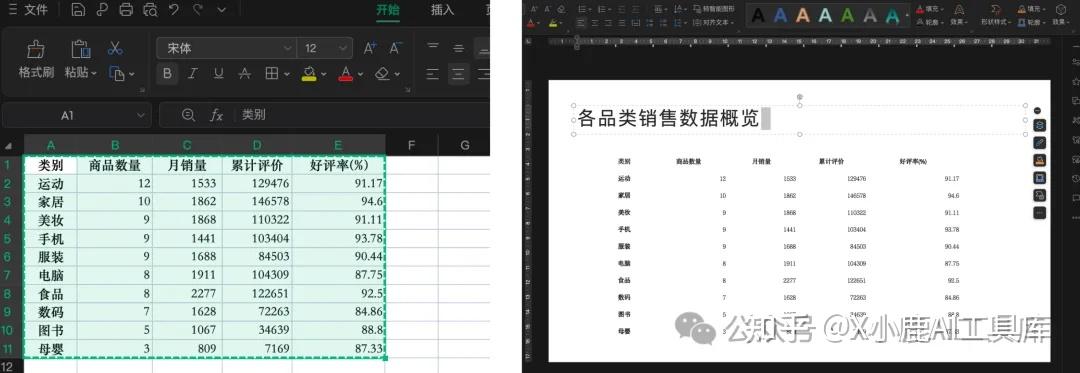Open the fx insert function dialog
The image size is (1080, 373).
tap(216, 115)
